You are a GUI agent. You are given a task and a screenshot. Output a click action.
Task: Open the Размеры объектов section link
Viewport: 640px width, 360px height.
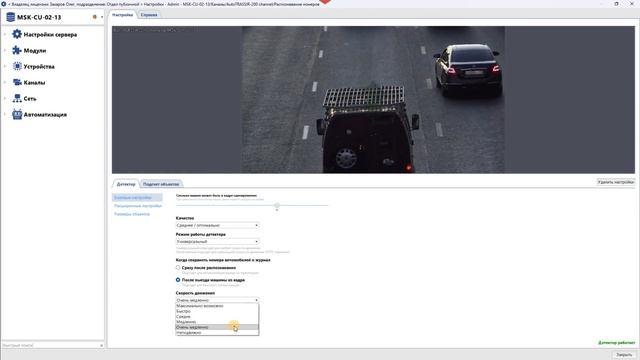(132, 214)
